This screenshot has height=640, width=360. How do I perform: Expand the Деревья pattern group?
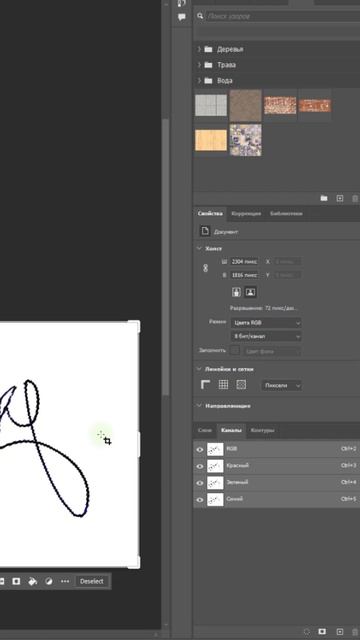click(199, 49)
